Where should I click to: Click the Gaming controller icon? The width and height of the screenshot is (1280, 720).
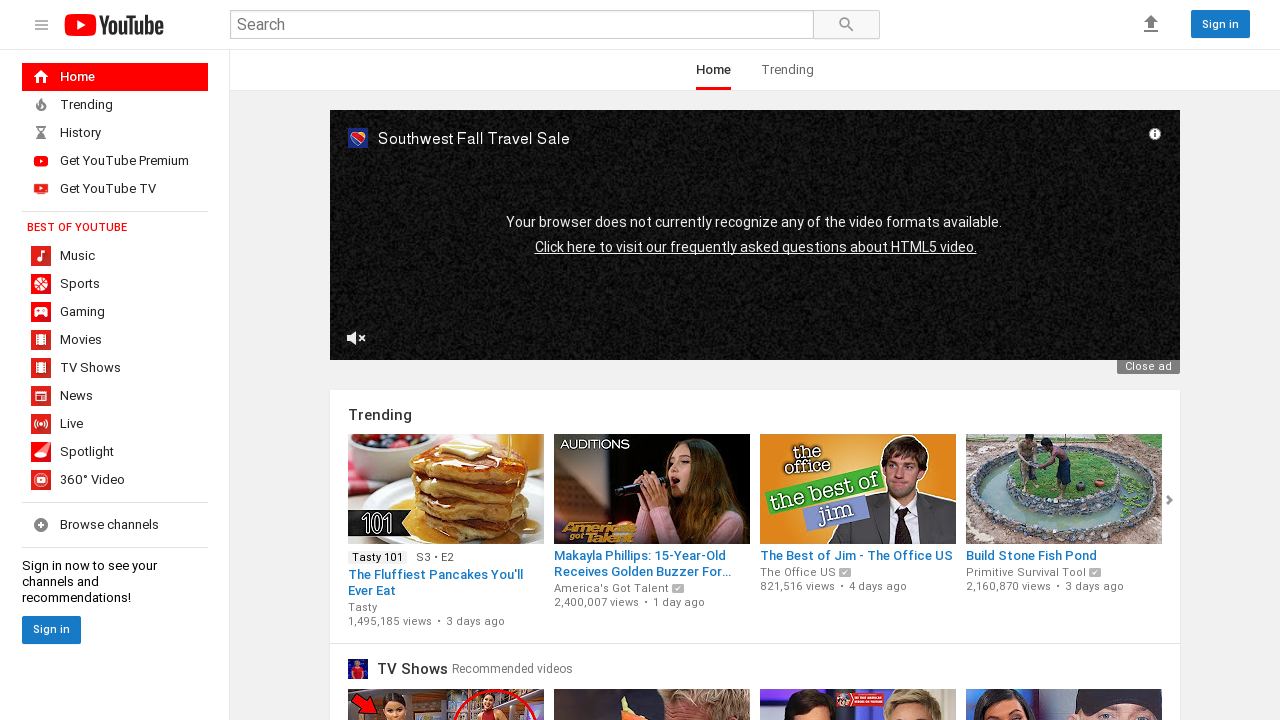click(x=41, y=312)
